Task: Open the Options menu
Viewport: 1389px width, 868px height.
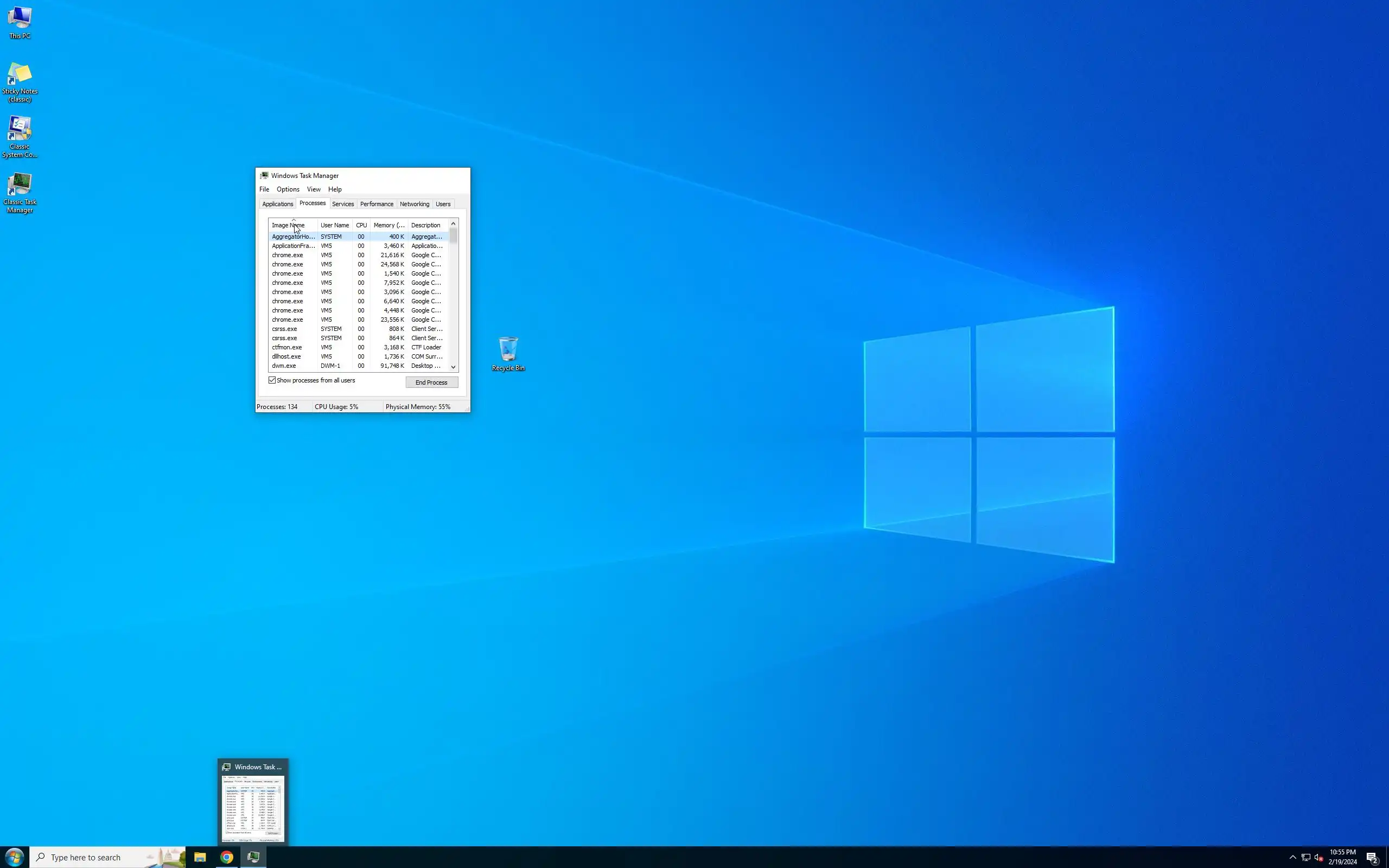Action: pyautogui.click(x=288, y=189)
